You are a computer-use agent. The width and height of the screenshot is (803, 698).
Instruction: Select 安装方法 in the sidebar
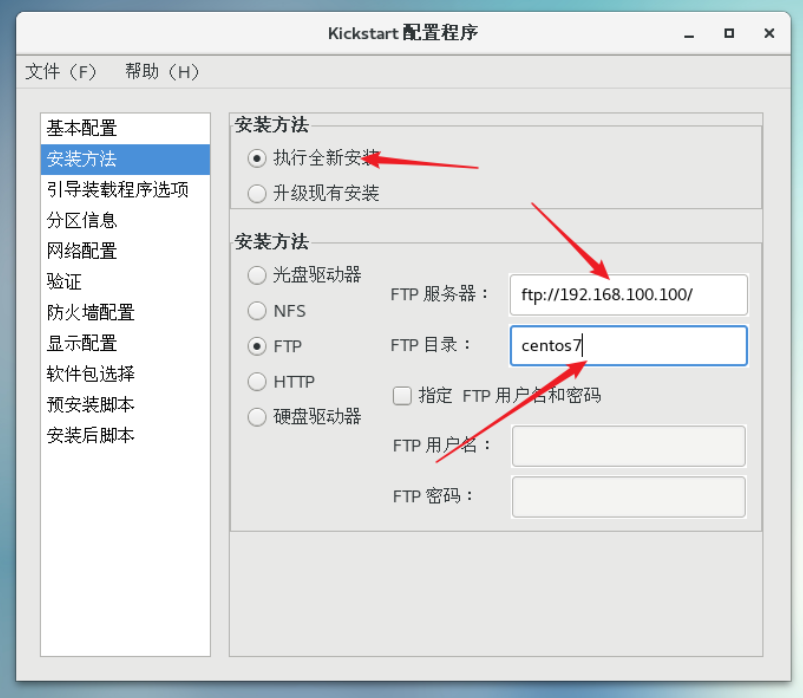click(125, 159)
